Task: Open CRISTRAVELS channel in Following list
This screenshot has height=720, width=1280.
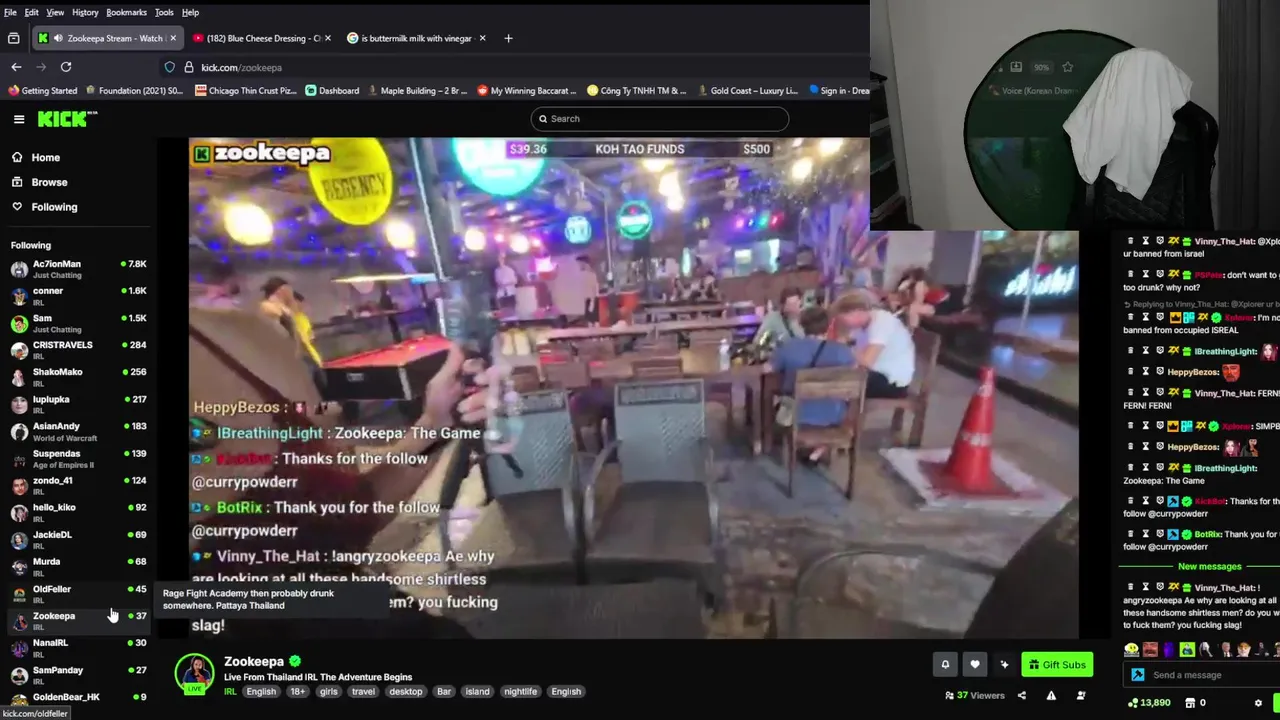Action: 78,350
